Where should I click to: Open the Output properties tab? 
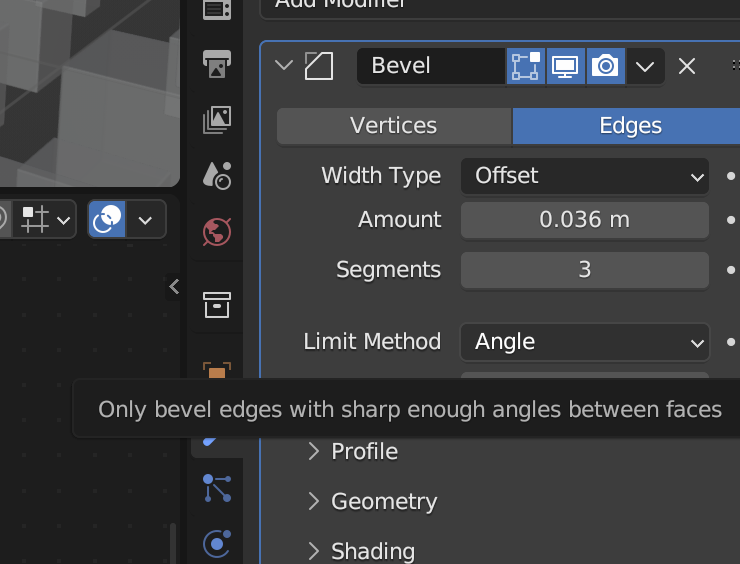click(217, 65)
